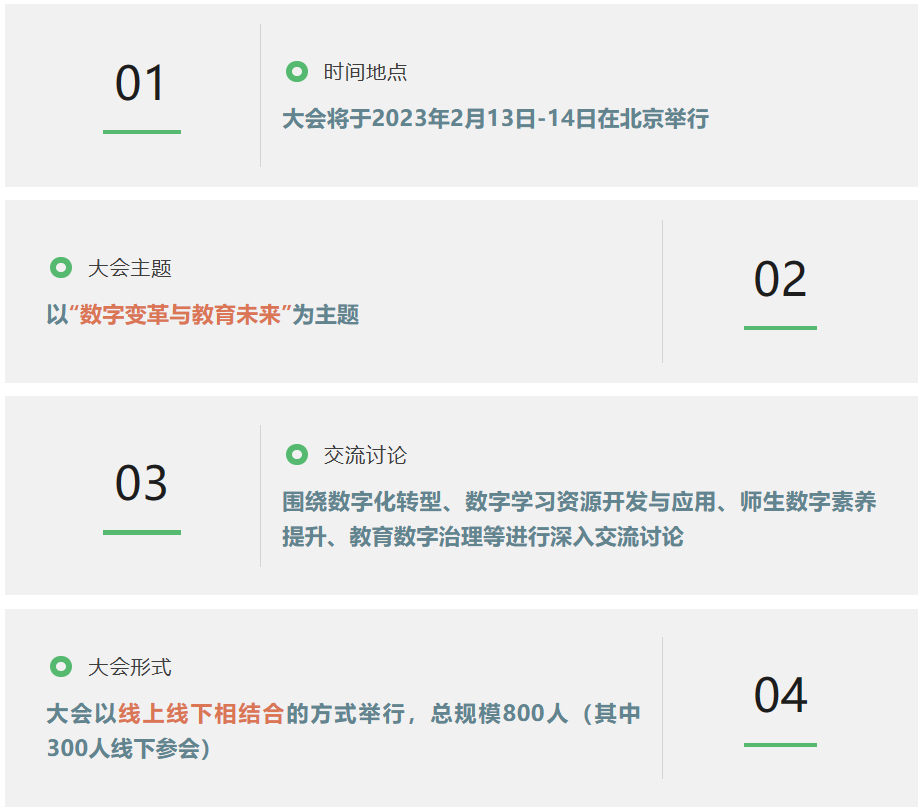Click the green circle icon beside 大会形式
Screen dimensions: 923x812
[x=61, y=667]
